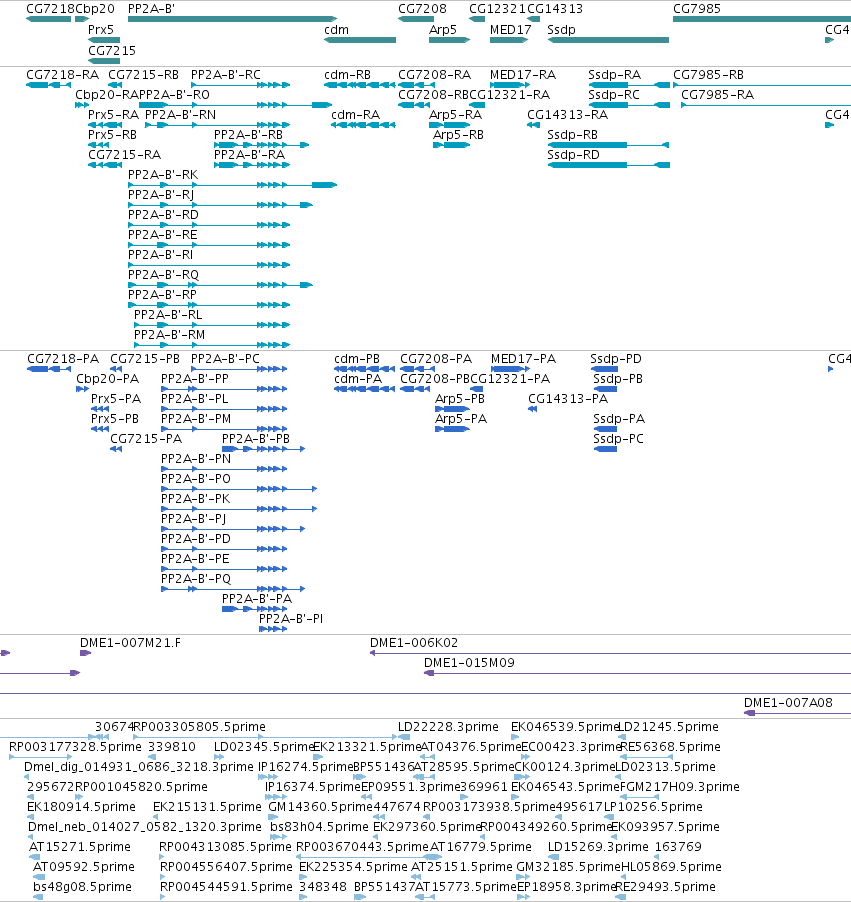This screenshot has height=902, width=851.
Task: Click clone DME1-015M09
Action: point(469,663)
